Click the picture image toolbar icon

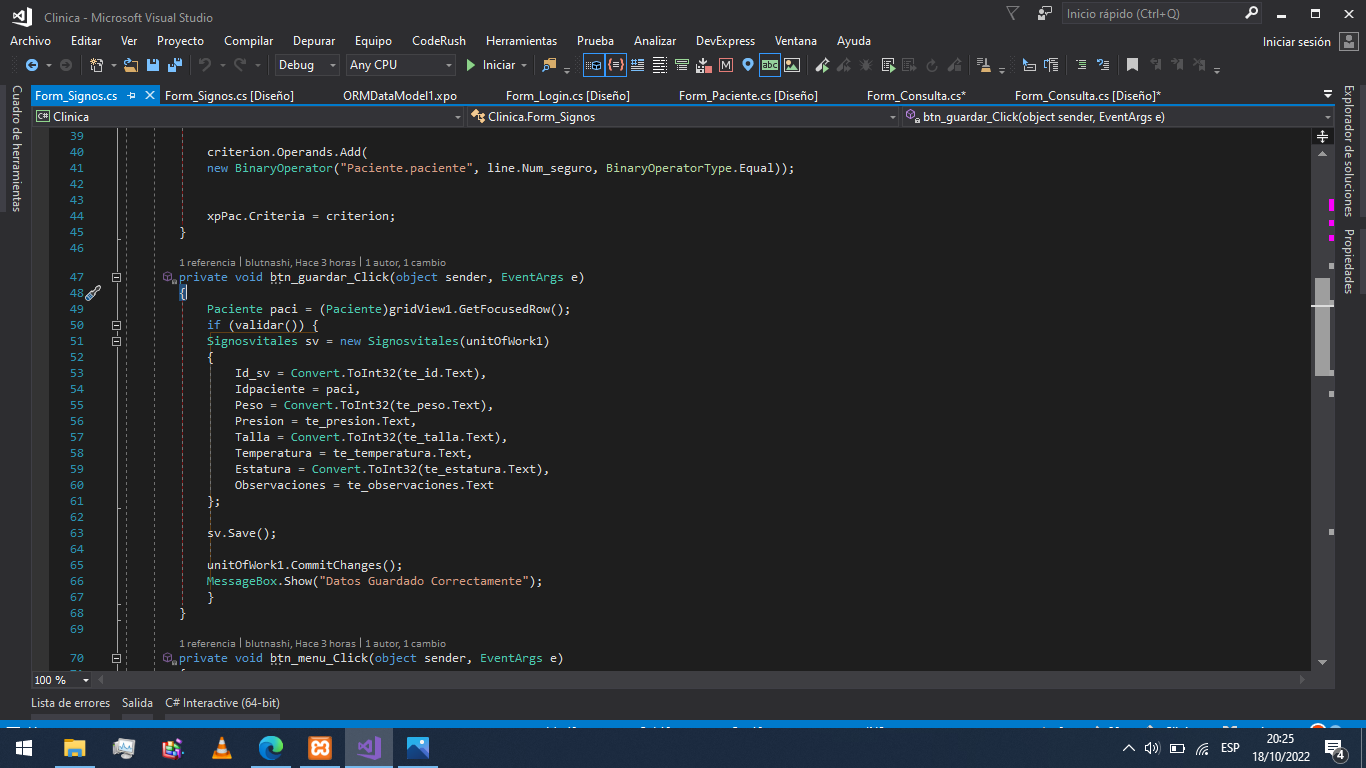click(792, 65)
